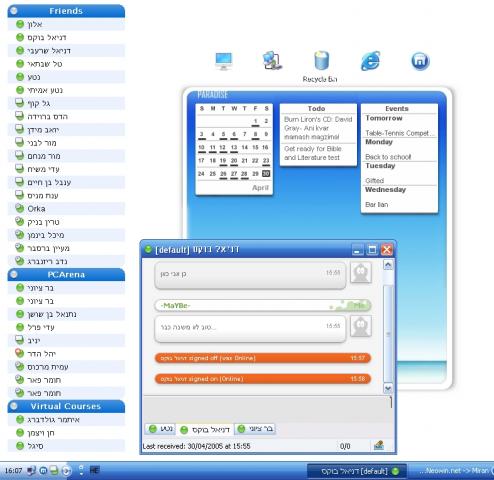
Task: Click the 'Back to school' Monday event
Action: tap(388, 157)
